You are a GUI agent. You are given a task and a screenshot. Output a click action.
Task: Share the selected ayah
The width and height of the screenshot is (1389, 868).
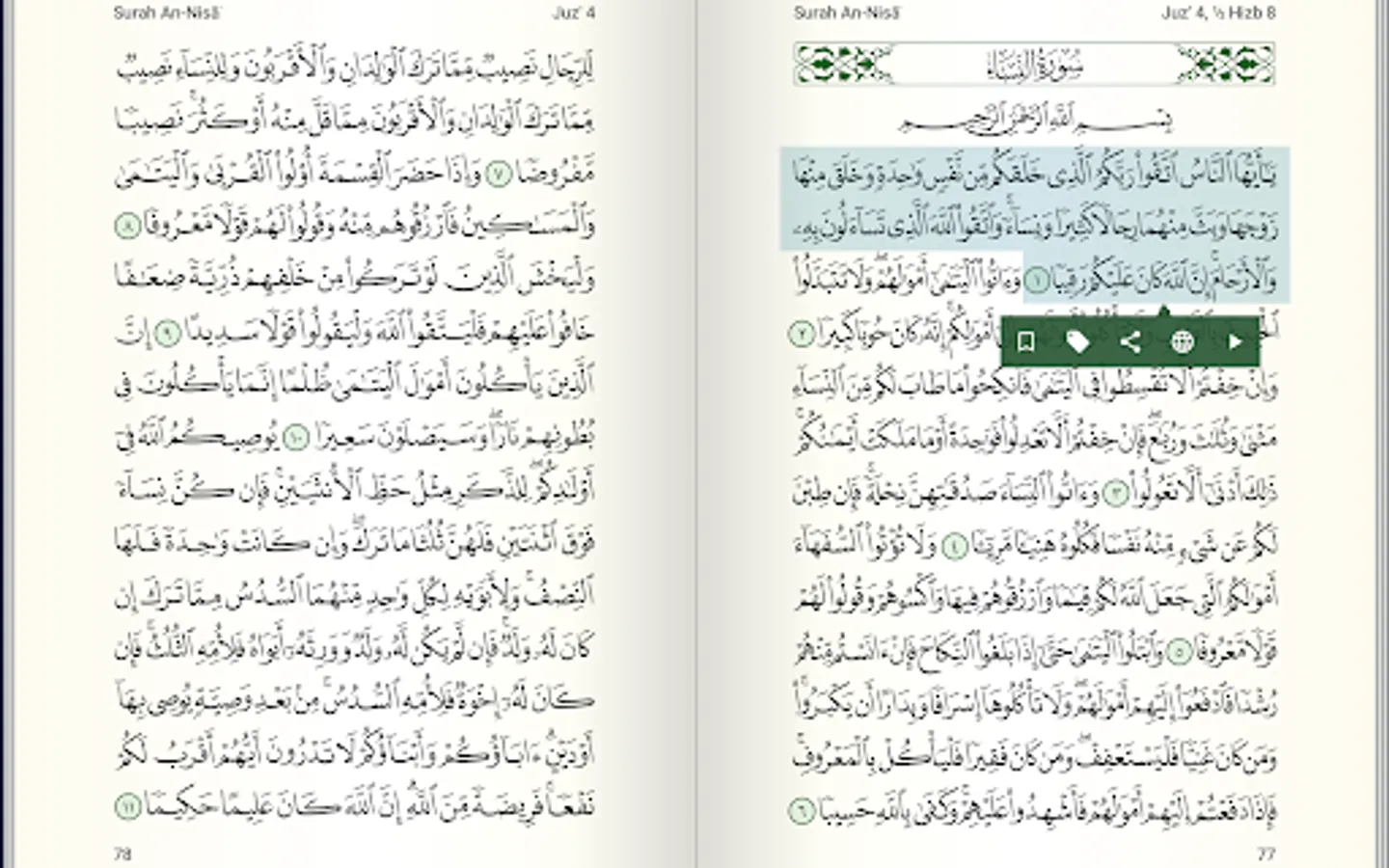1130,342
